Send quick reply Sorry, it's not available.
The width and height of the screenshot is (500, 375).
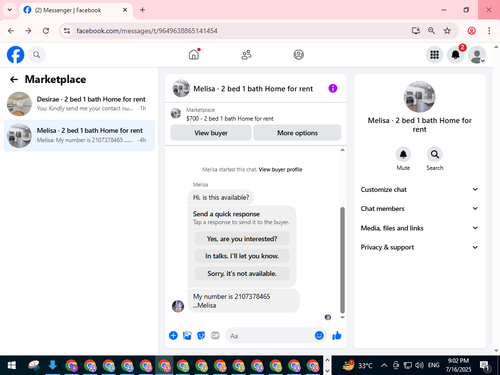click(x=242, y=273)
